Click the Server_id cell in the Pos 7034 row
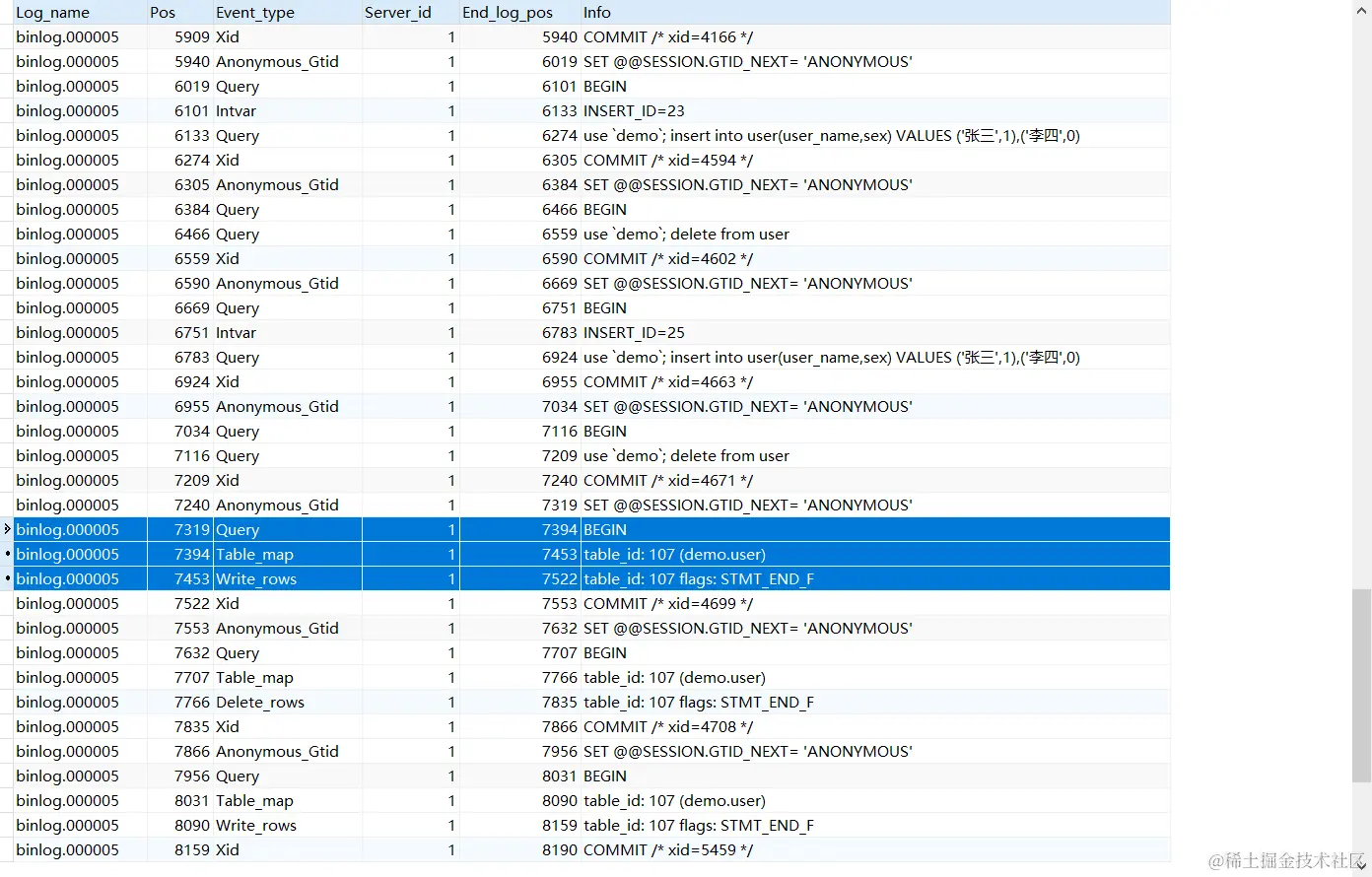 [x=410, y=432]
